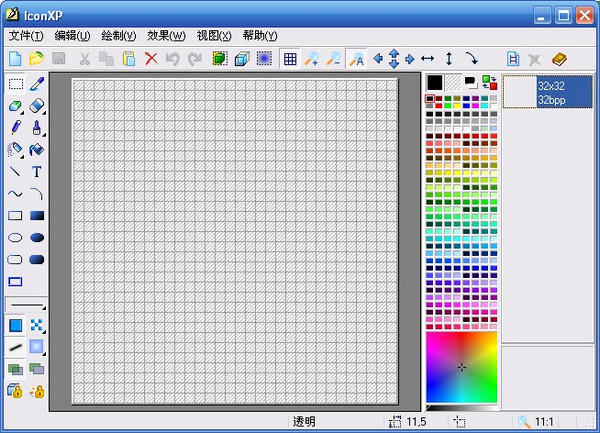Swap foreground and background colors

[x=490, y=82]
